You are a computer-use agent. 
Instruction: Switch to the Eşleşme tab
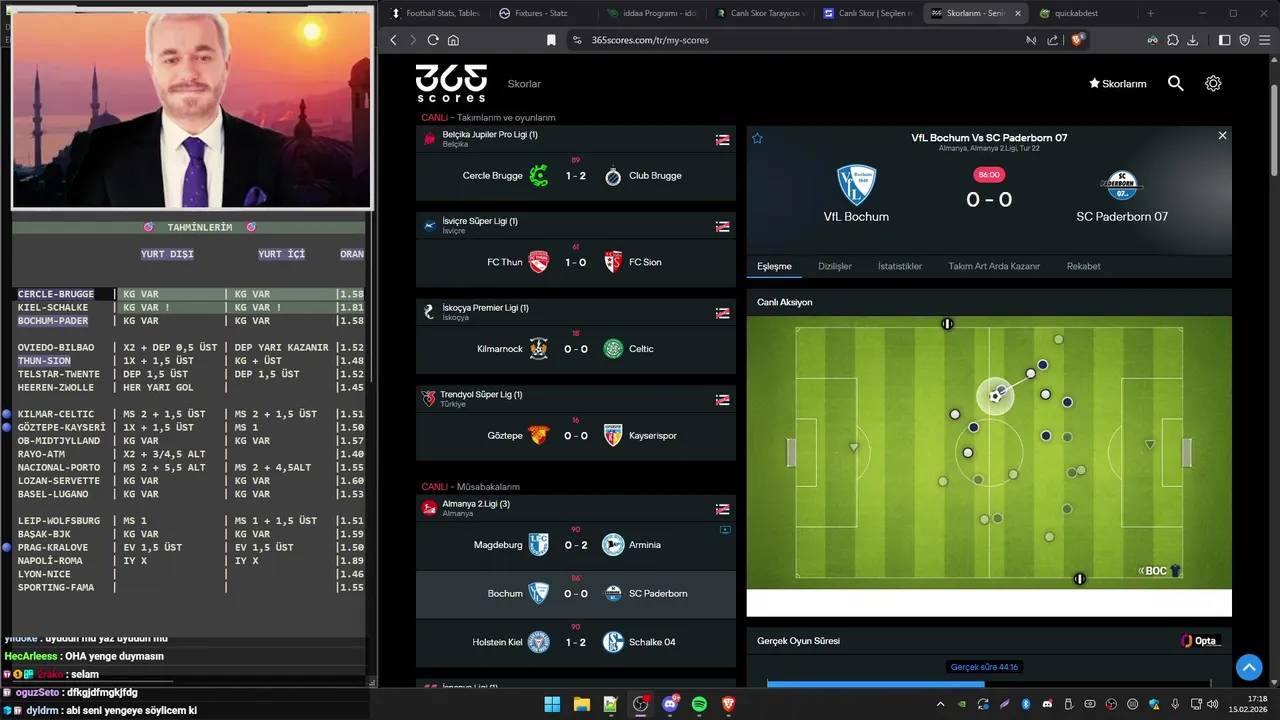774,267
